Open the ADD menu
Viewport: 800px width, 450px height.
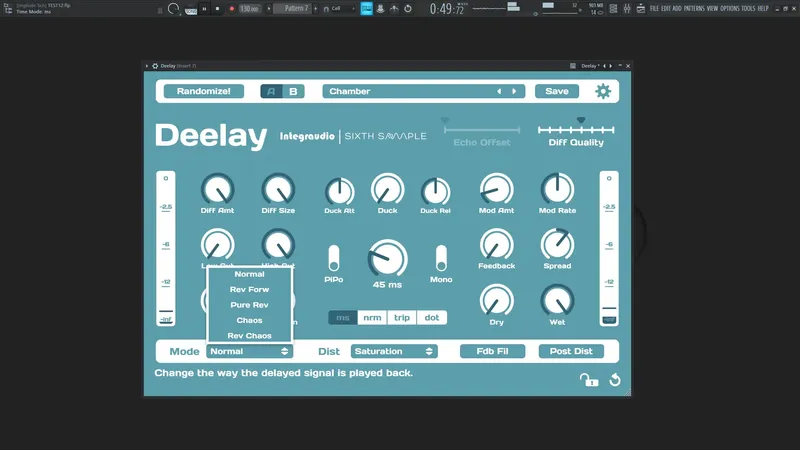click(677, 9)
